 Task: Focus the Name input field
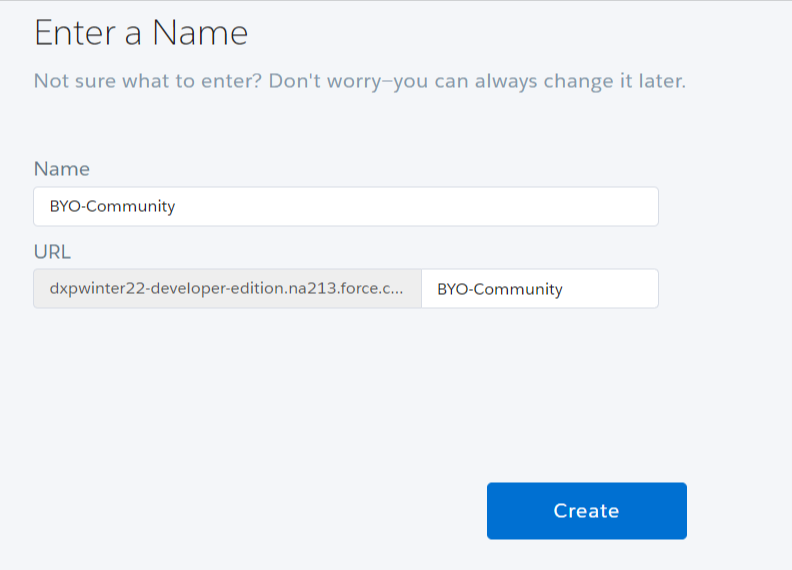coord(345,207)
